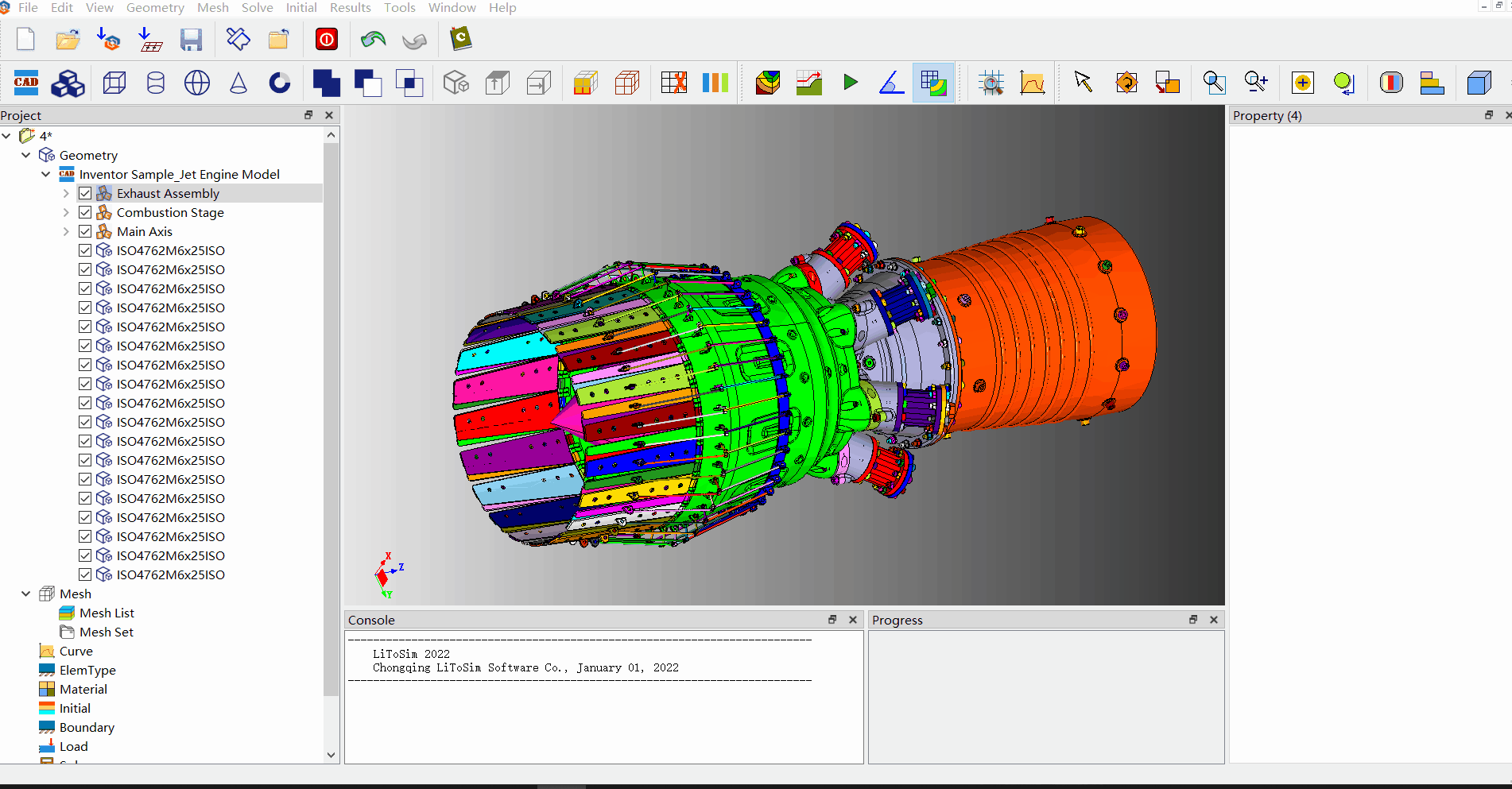Click the blue 3D cube view icon
The height and width of the screenshot is (789, 1512).
click(x=1479, y=83)
